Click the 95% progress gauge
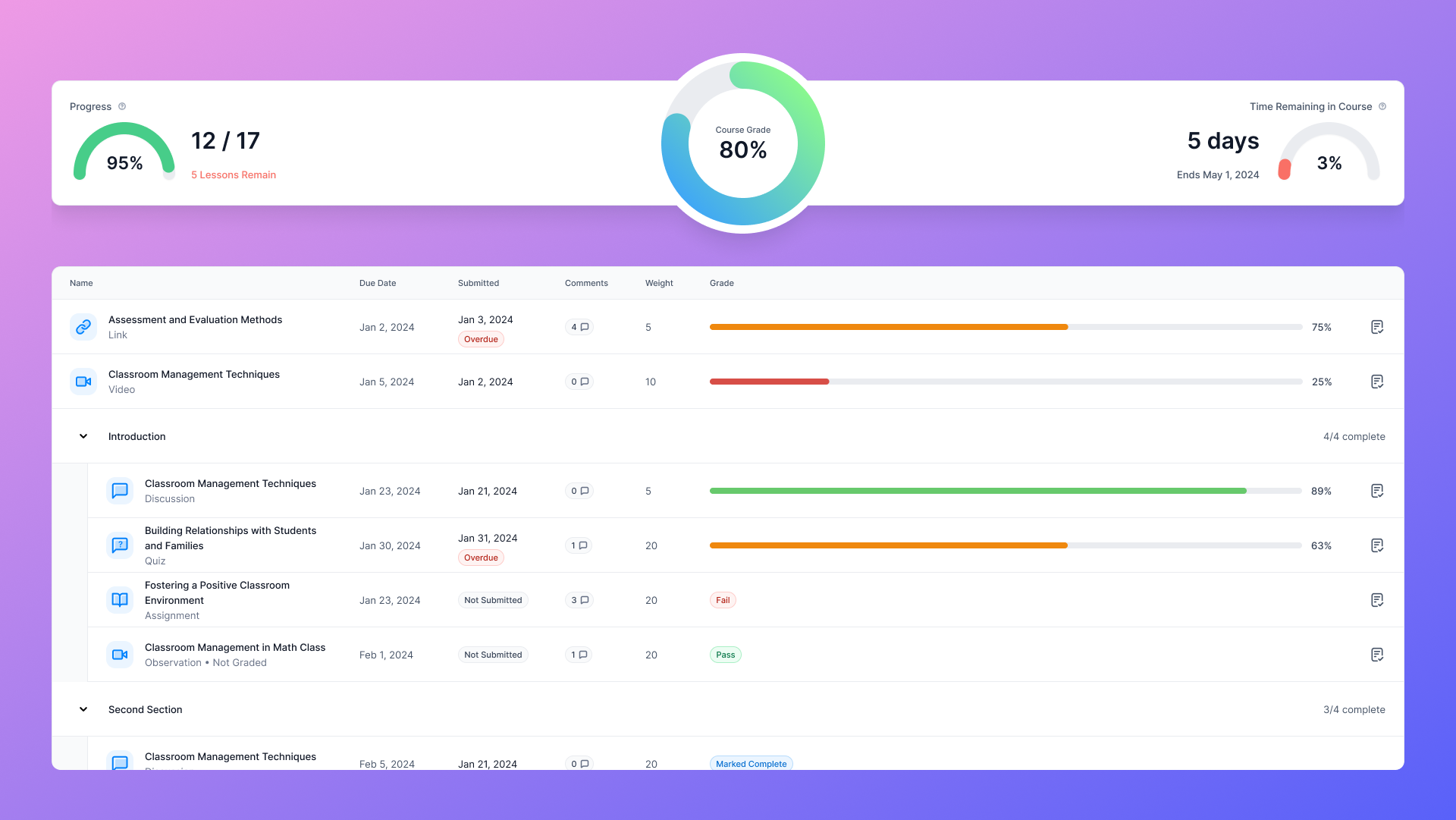This screenshot has width=1456, height=820. pyautogui.click(x=124, y=152)
